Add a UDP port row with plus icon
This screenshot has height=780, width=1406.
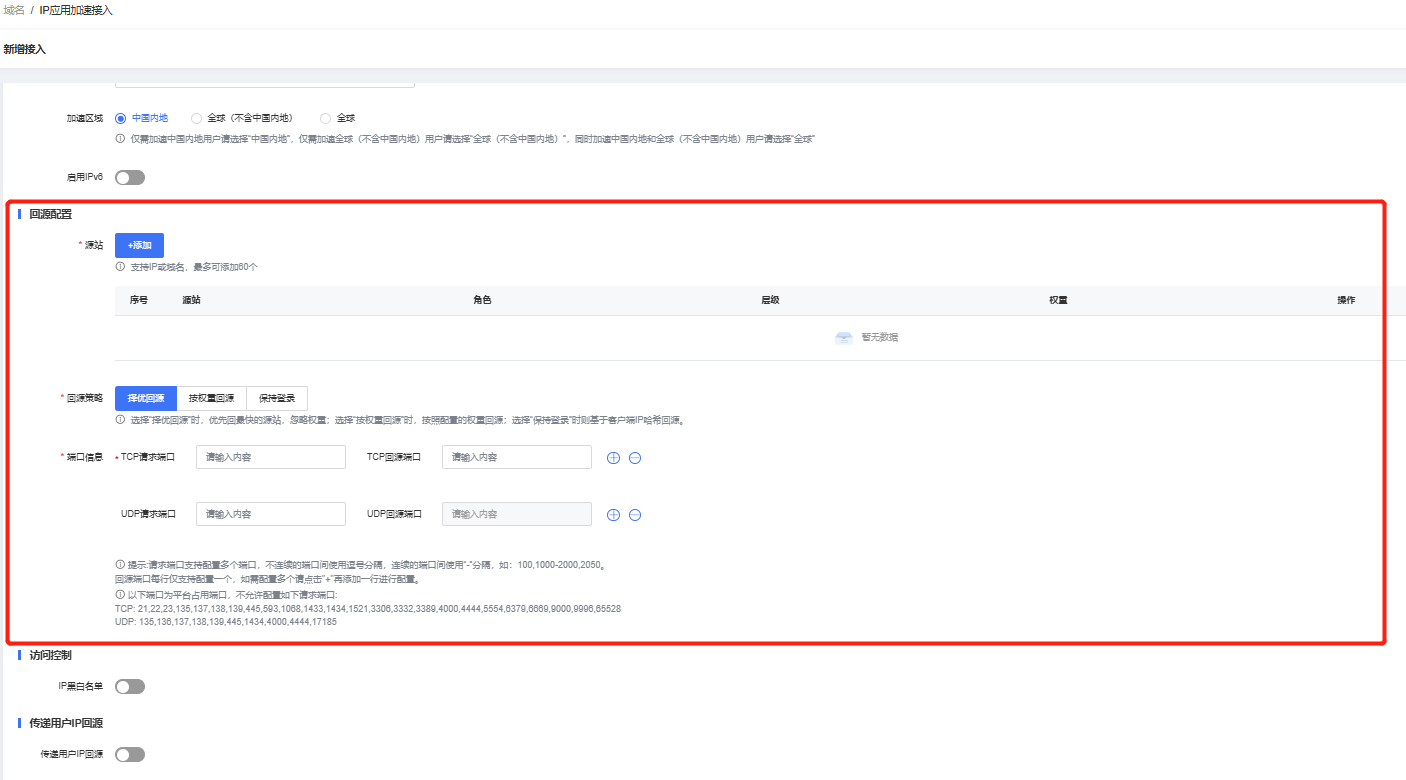pos(613,515)
